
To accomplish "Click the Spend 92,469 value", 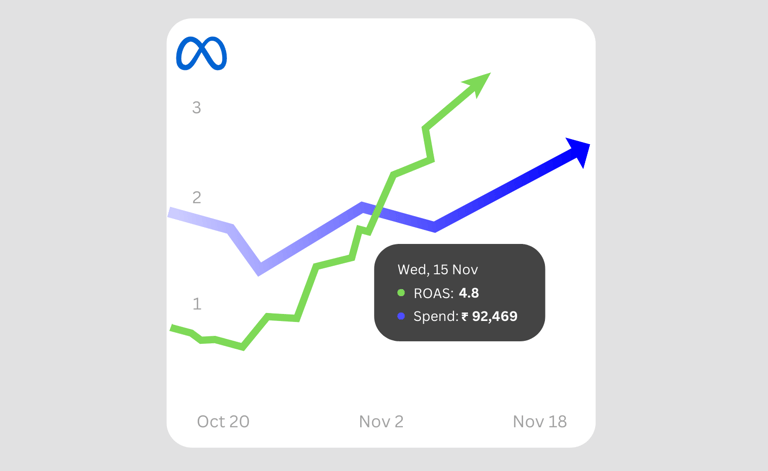I will pos(495,317).
